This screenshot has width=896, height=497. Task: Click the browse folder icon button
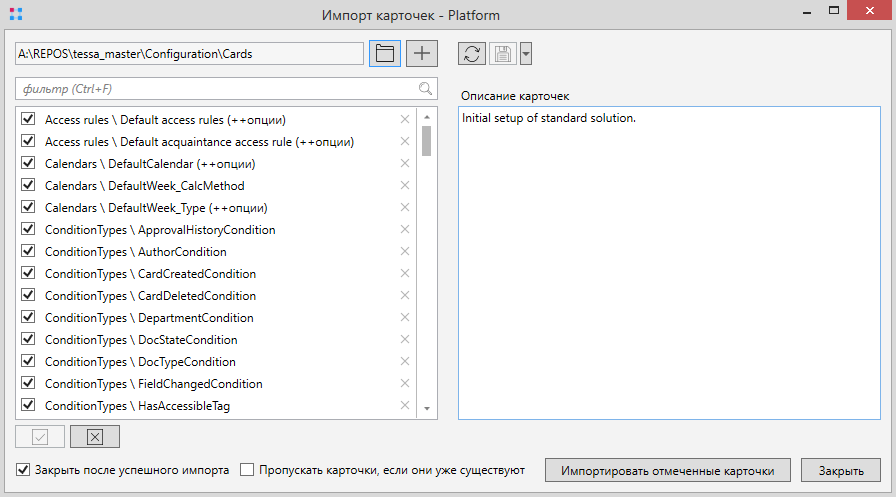(385, 54)
